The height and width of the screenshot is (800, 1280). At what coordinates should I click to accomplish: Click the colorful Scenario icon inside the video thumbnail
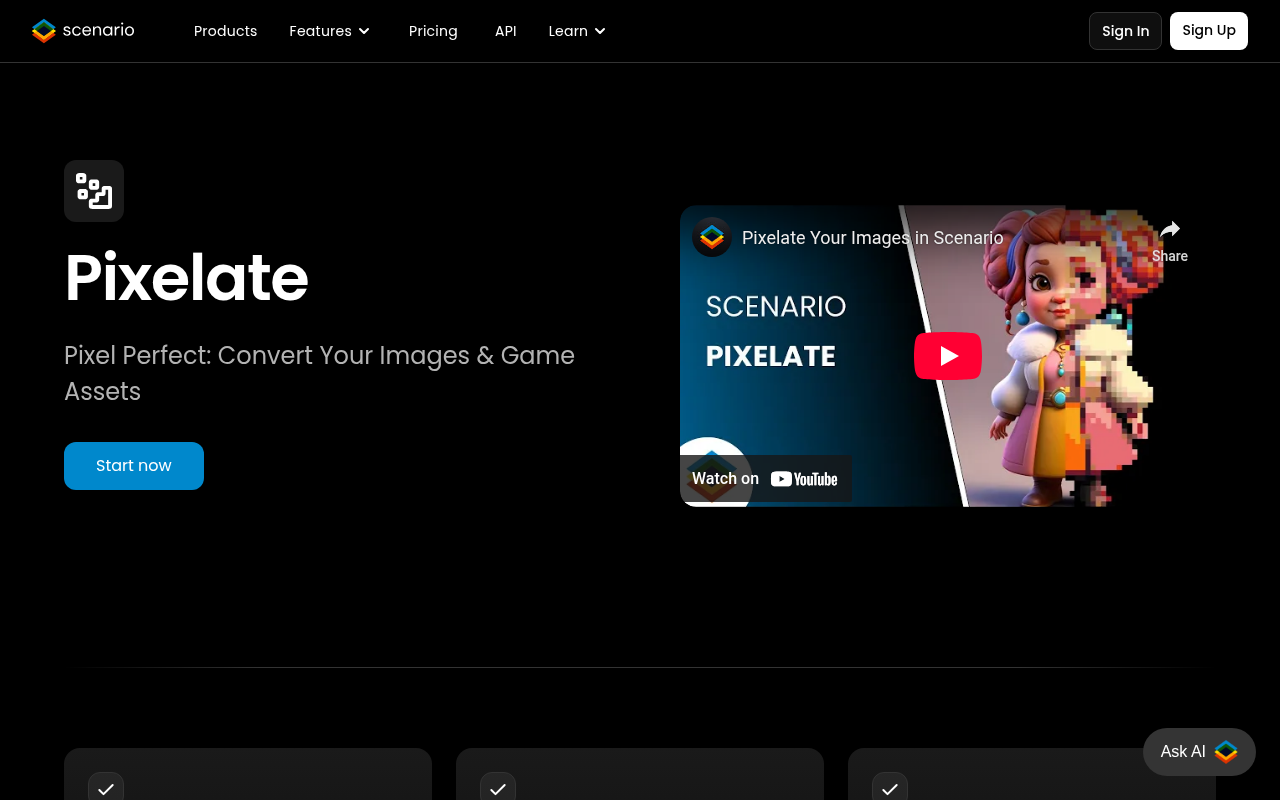[711, 237]
